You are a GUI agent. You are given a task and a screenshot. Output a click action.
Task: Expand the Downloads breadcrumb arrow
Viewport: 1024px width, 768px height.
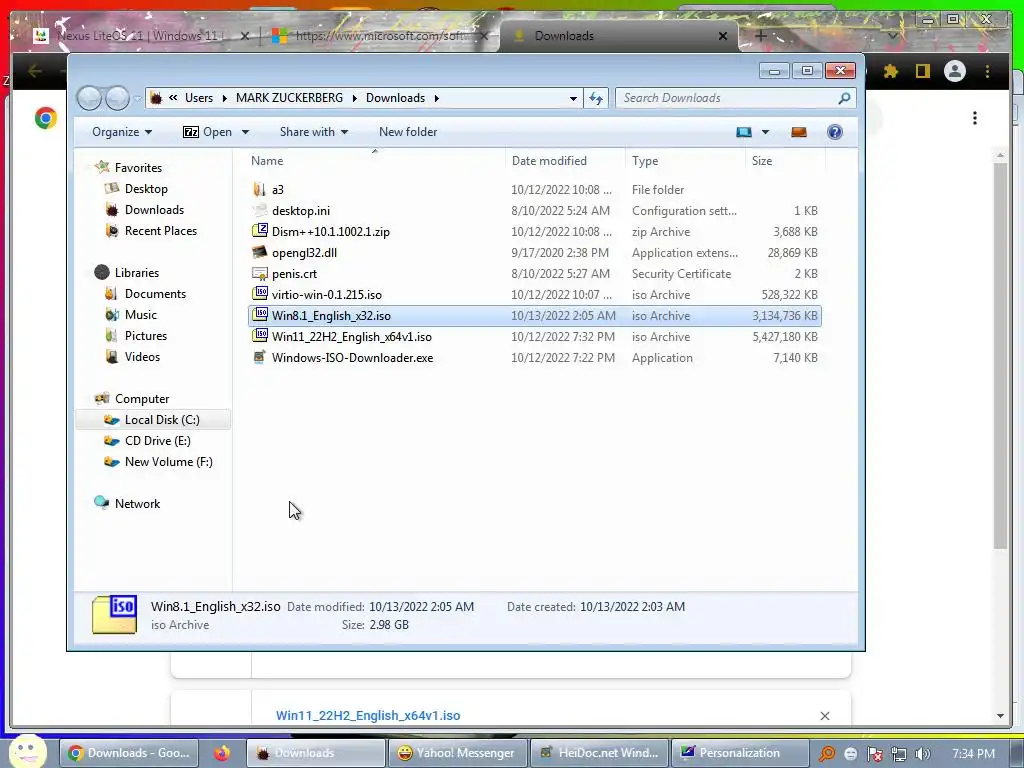(436, 98)
